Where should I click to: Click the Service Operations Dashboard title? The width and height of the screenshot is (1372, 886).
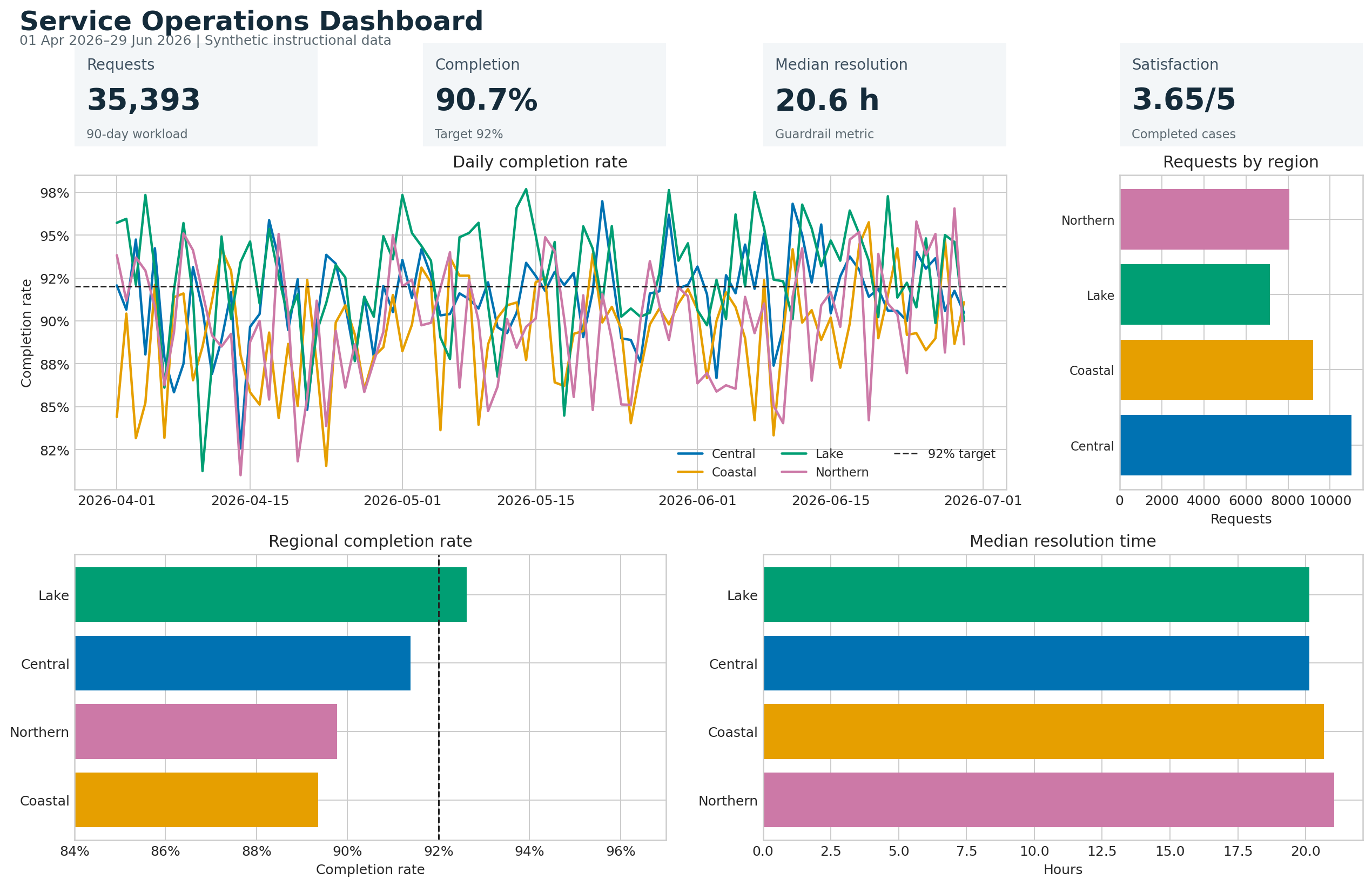click(x=251, y=21)
